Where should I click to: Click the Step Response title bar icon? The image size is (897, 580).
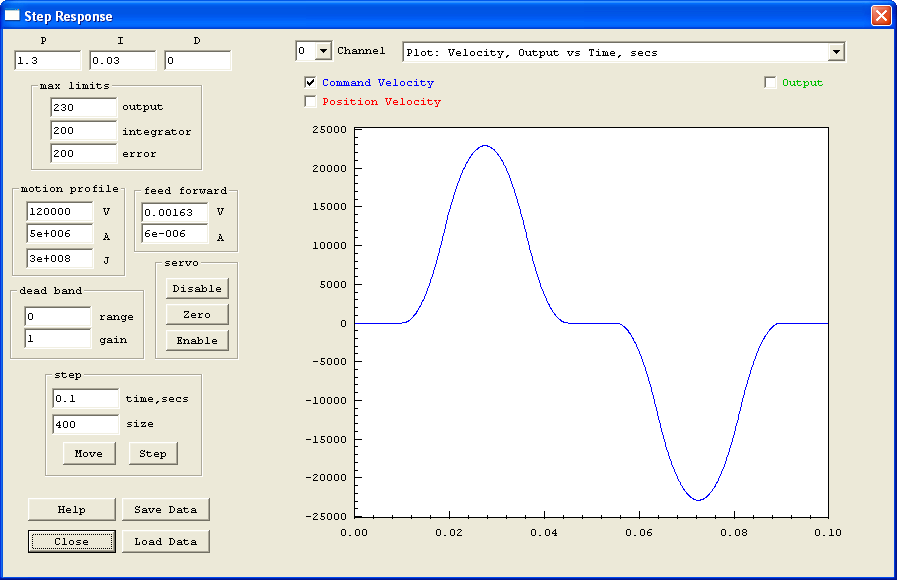pyautogui.click(x=13, y=16)
